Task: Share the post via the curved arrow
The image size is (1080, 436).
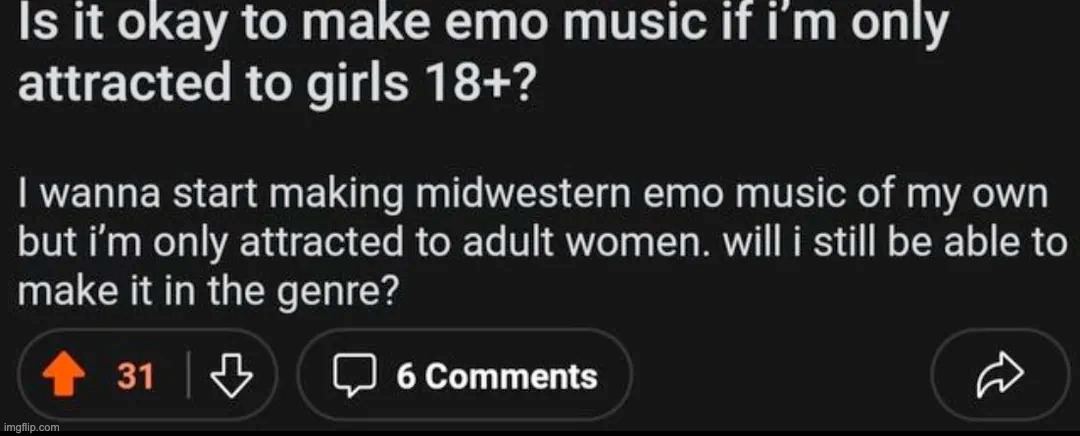Action: pyautogui.click(x=1001, y=377)
